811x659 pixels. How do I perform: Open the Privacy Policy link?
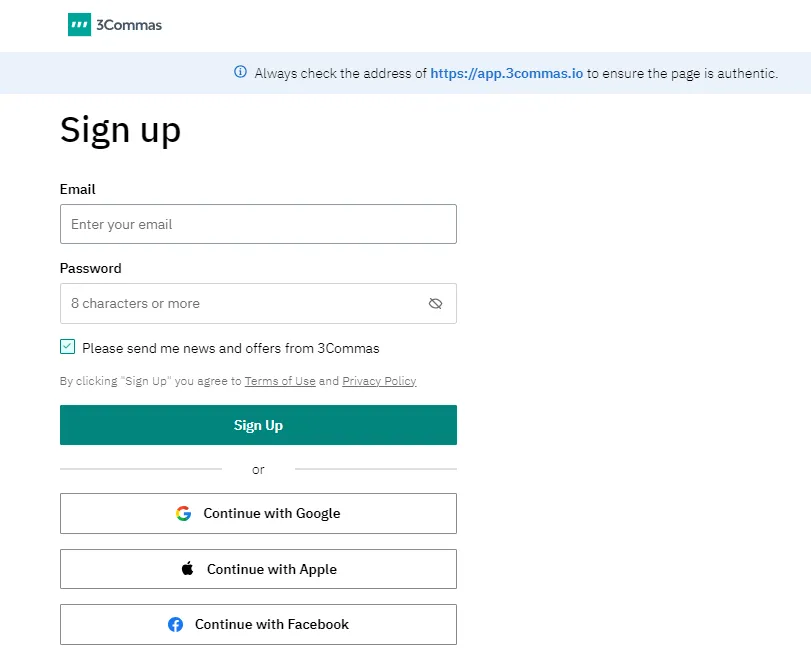pyautogui.click(x=379, y=381)
